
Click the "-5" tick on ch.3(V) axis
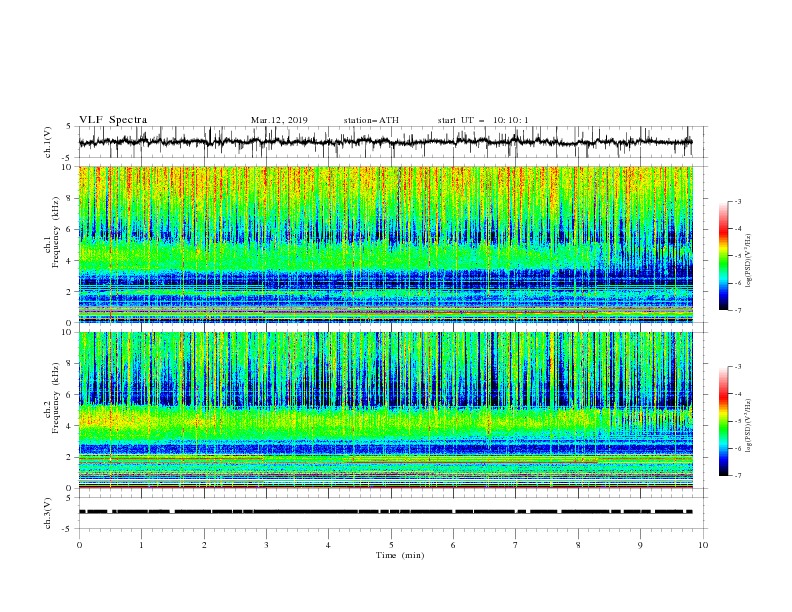click(x=68, y=529)
